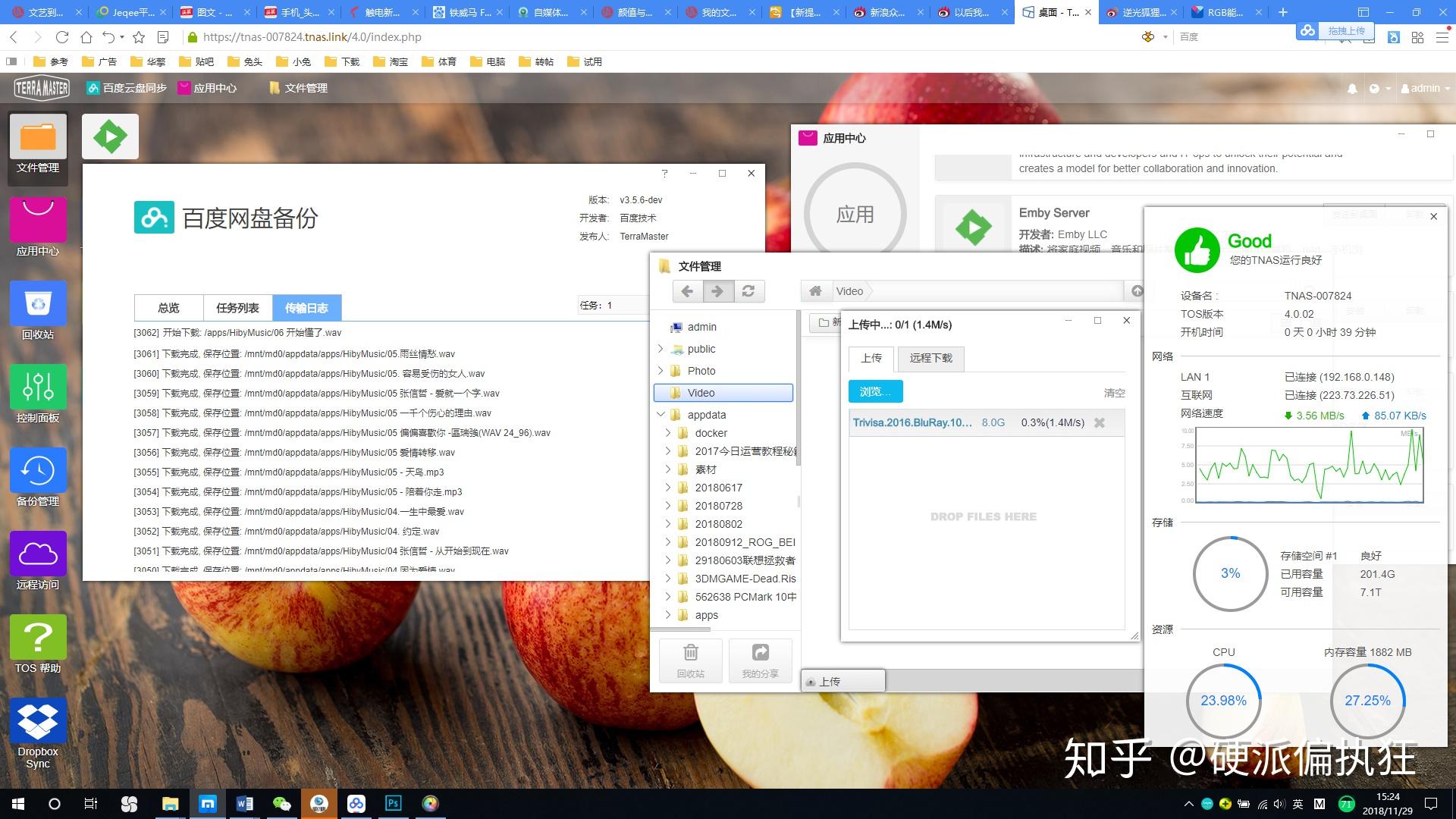Open Dropbox Sync desktop icon

point(38,721)
